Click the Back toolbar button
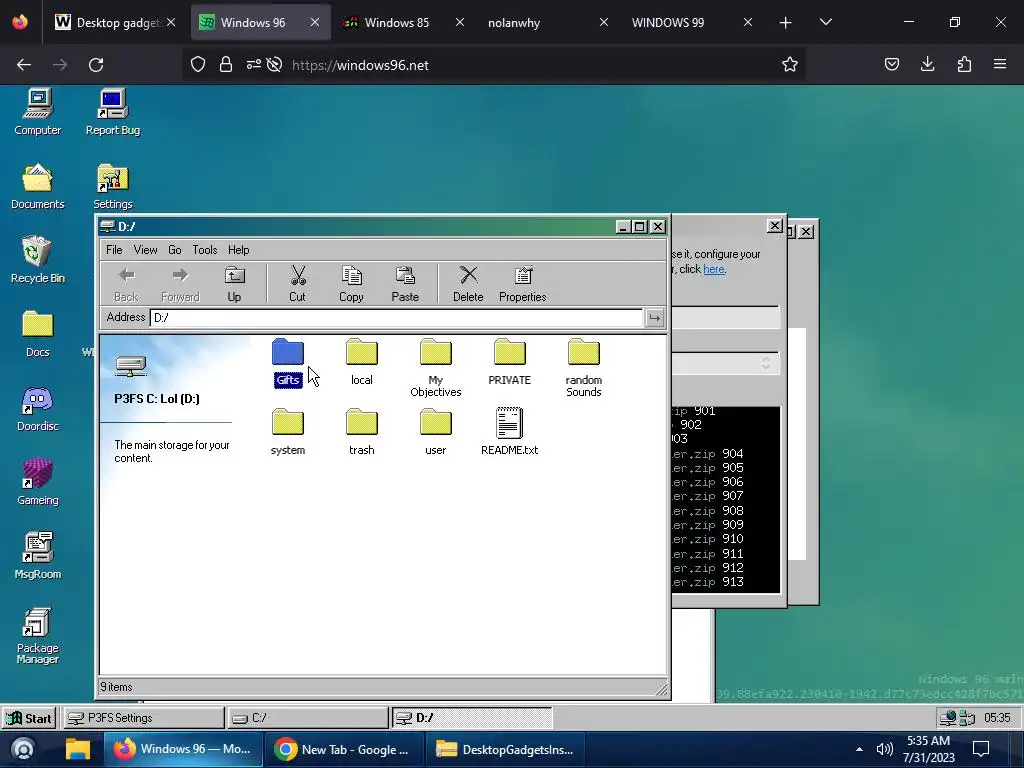The width and height of the screenshot is (1024, 768). click(126, 284)
